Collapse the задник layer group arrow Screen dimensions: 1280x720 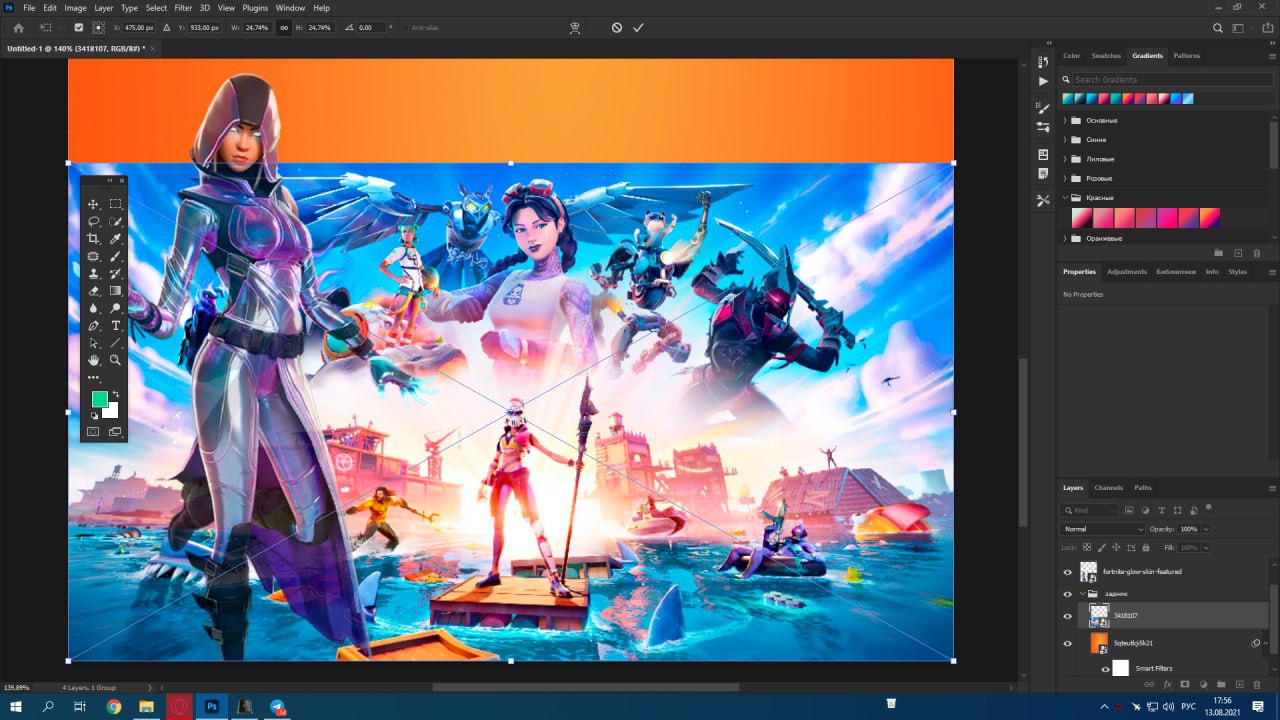(x=1083, y=594)
